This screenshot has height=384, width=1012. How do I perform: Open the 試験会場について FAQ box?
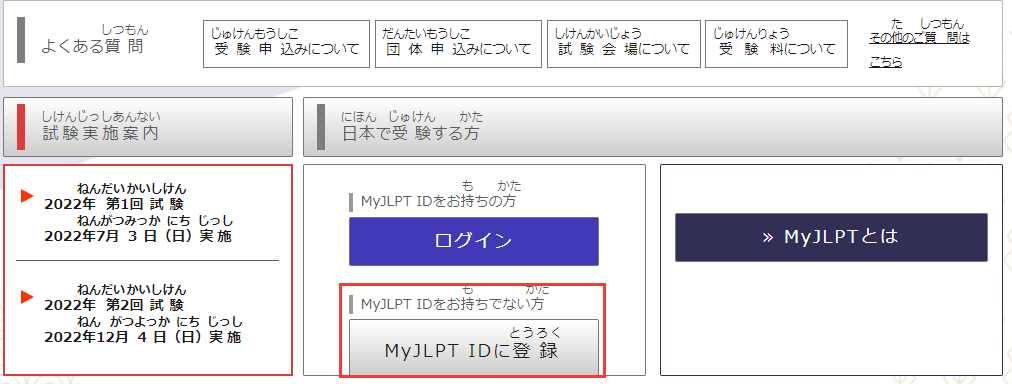coord(623,44)
